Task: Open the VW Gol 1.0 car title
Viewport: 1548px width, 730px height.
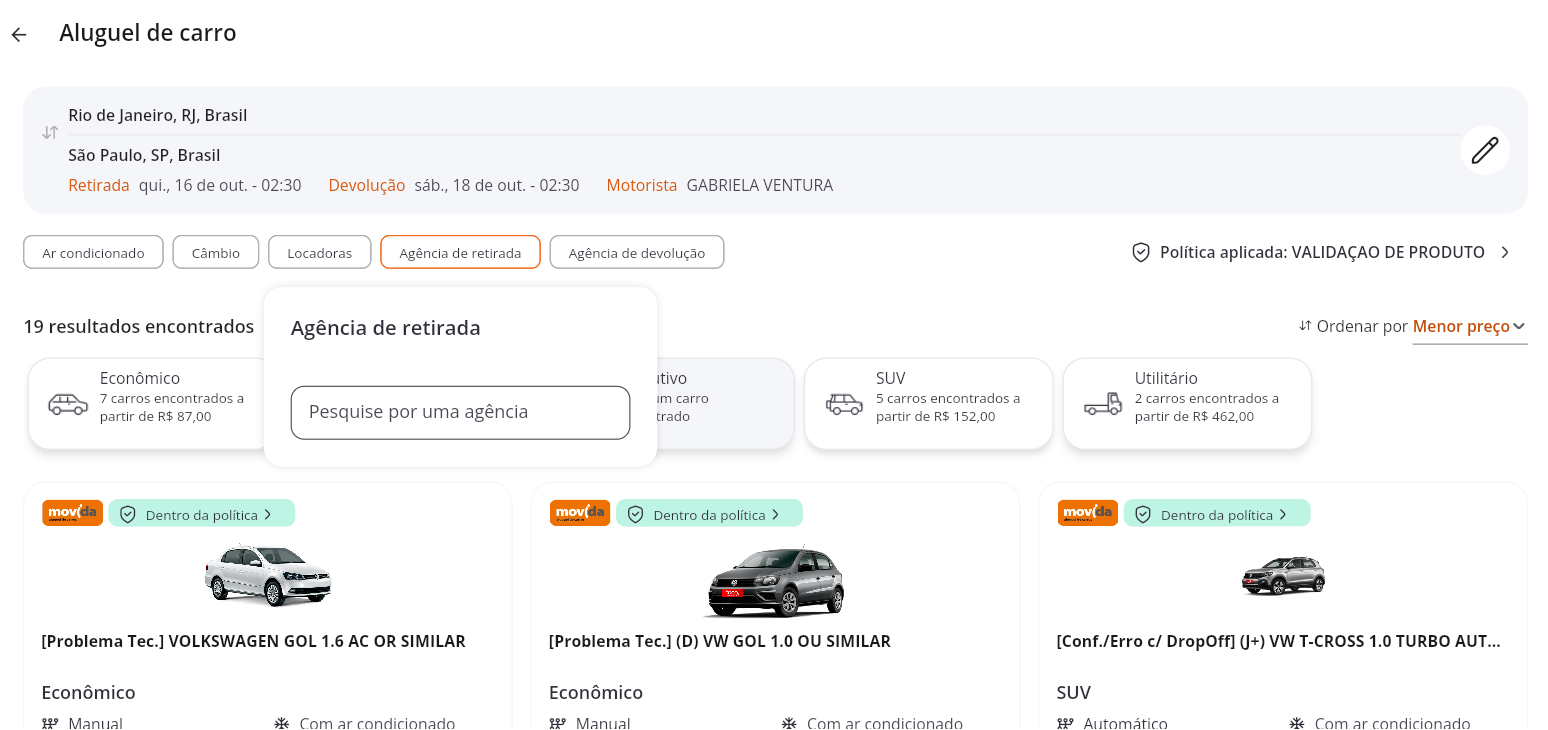Action: pos(719,641)
